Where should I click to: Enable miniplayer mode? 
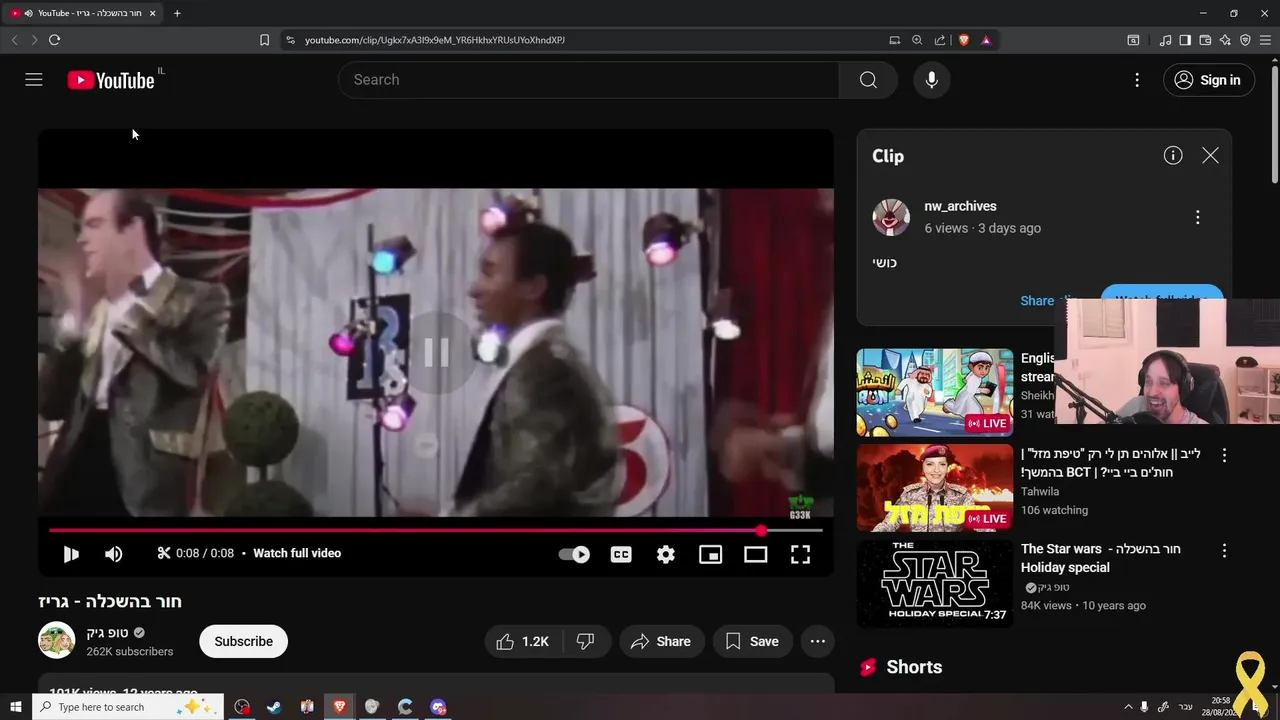click(710, 554)
